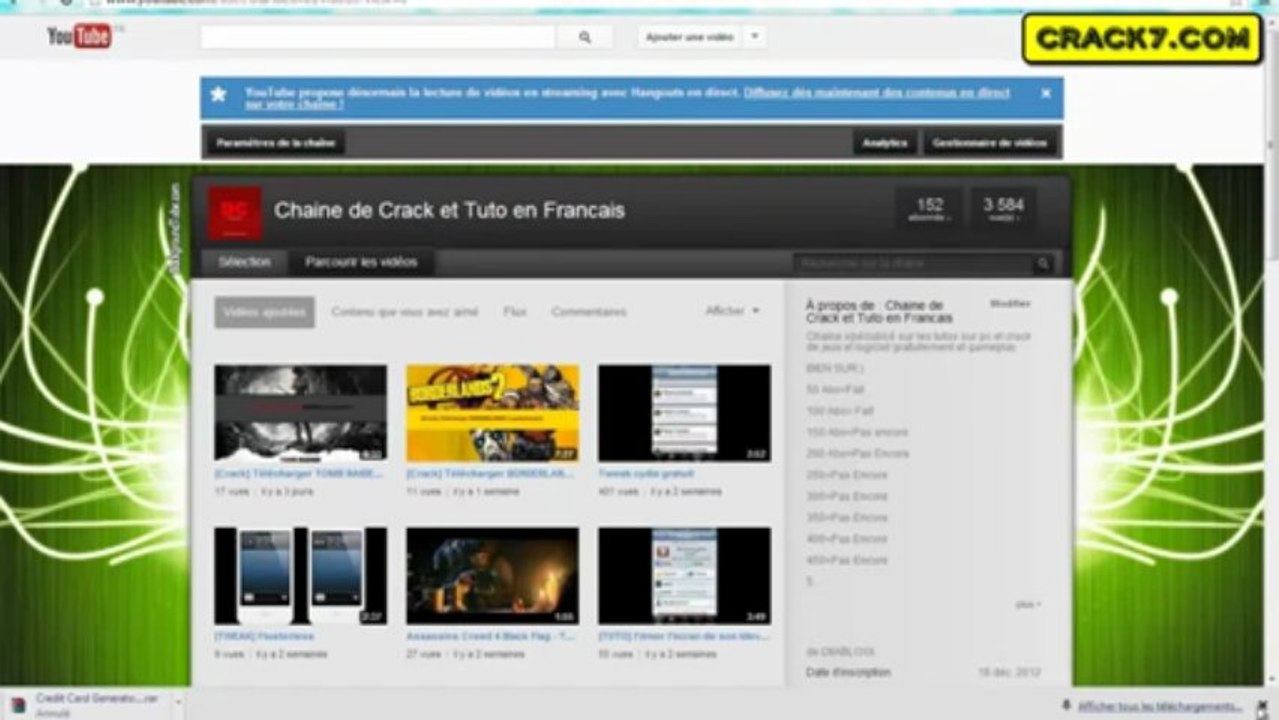Click the channel search field

coord(912,263)
